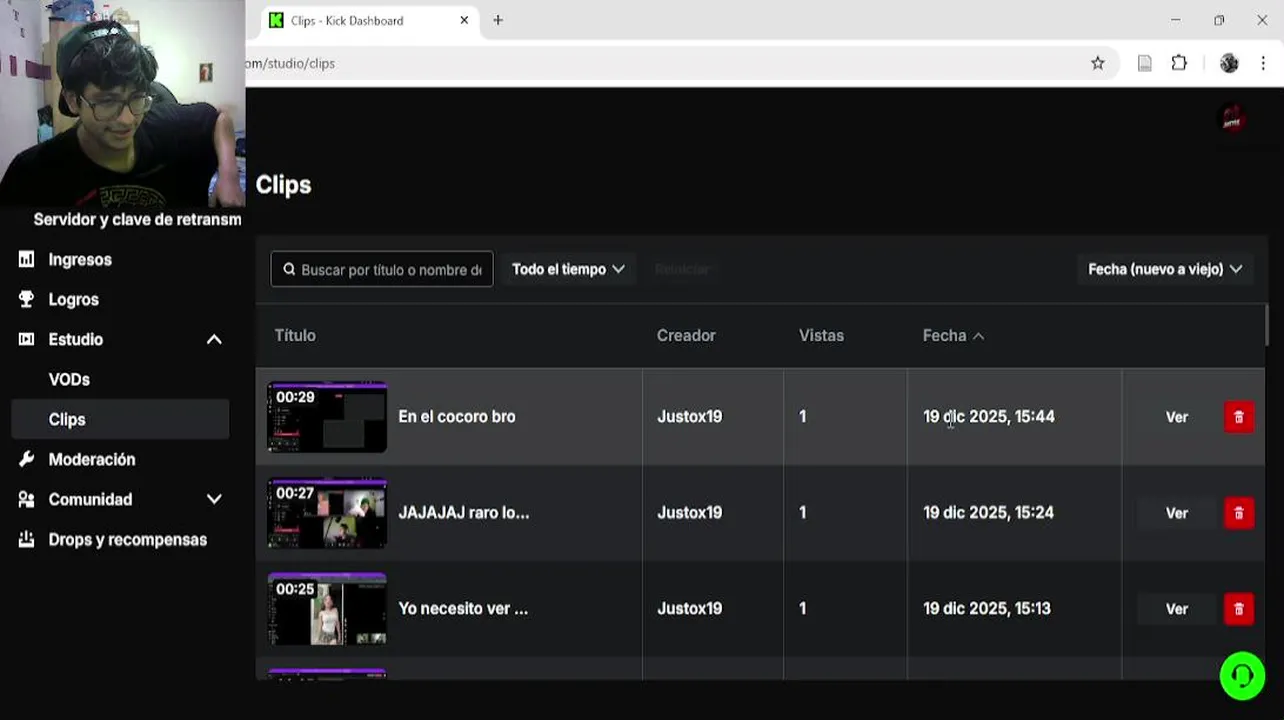Click Ver for the 15:24 clip

tap(1176, 513)
